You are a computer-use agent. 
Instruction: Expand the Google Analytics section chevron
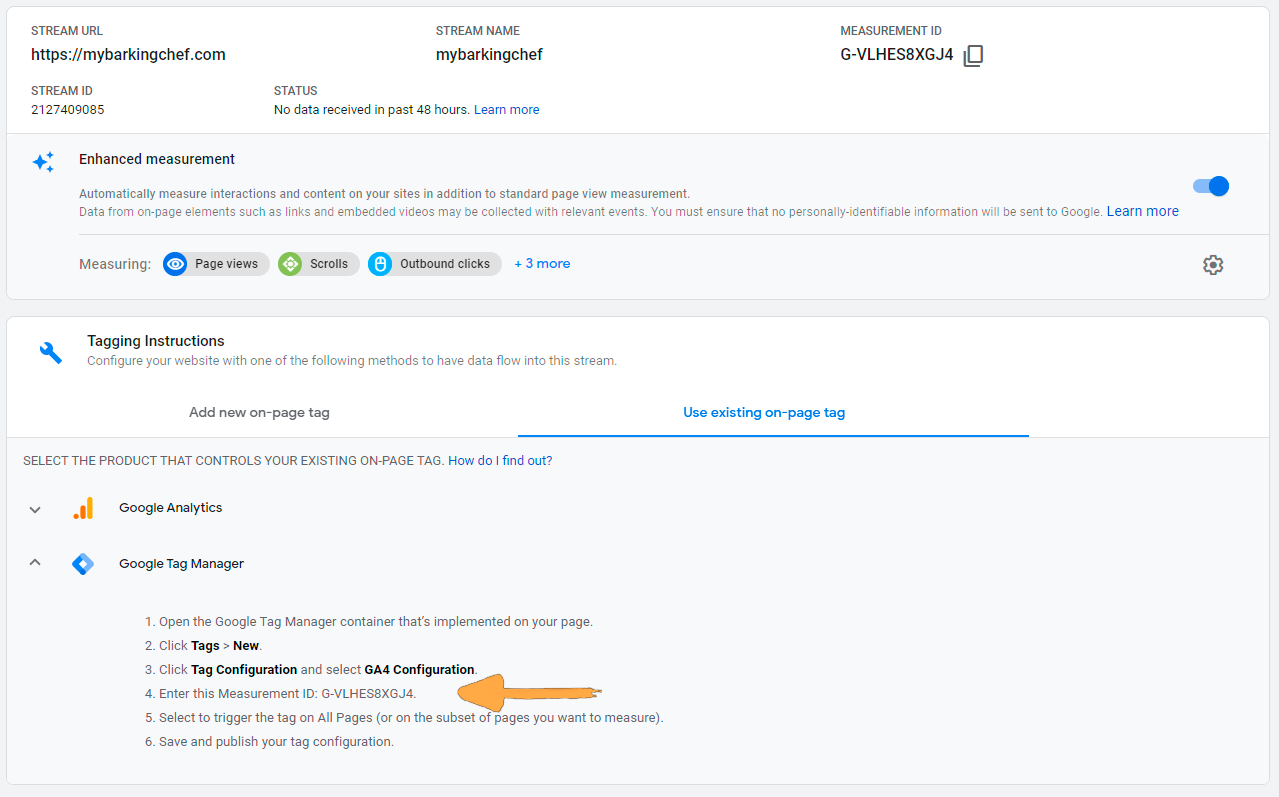click(35, 509)
